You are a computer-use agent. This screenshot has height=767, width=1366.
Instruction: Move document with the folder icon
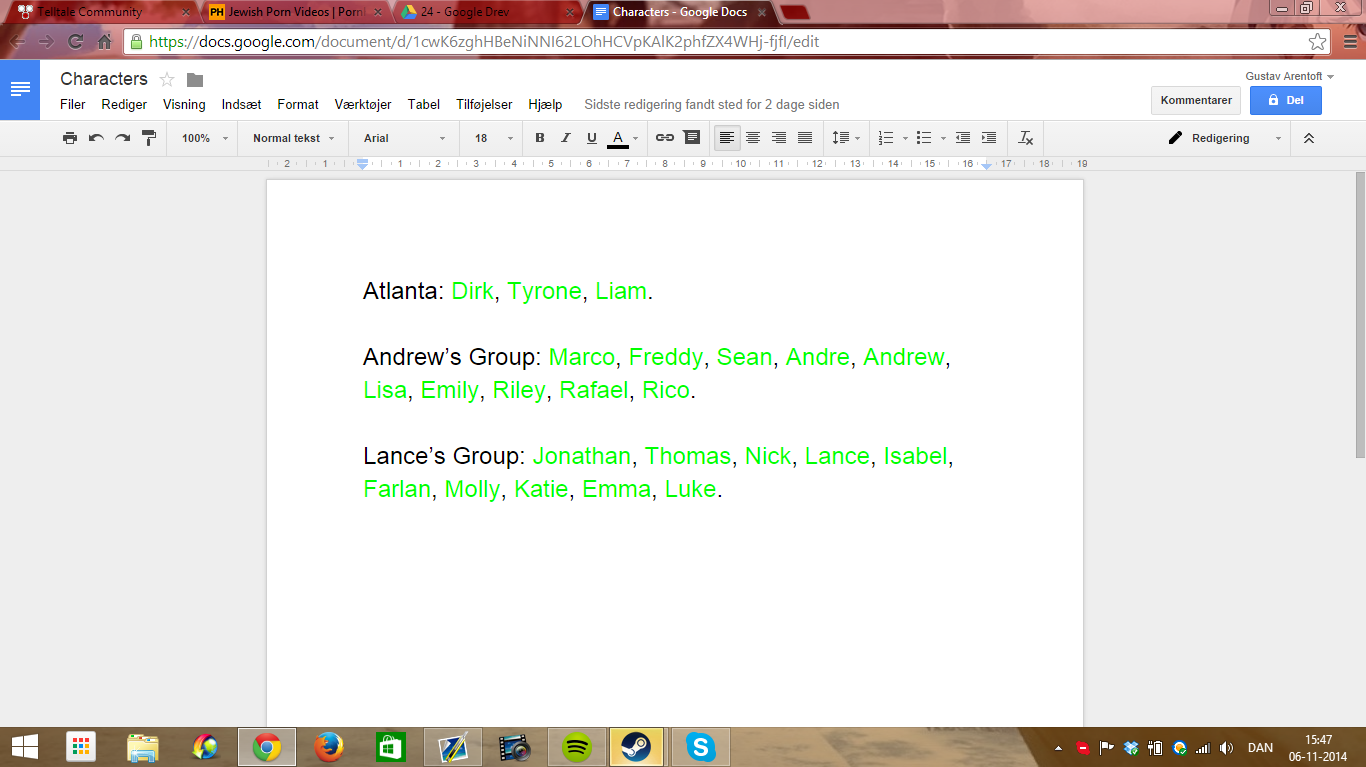[195, 80]
